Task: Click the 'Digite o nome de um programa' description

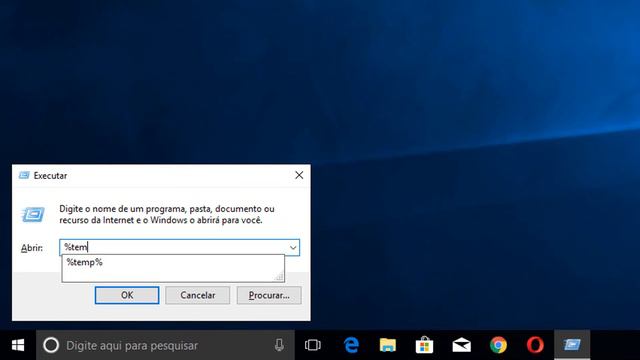Action: tap(167, 214)
